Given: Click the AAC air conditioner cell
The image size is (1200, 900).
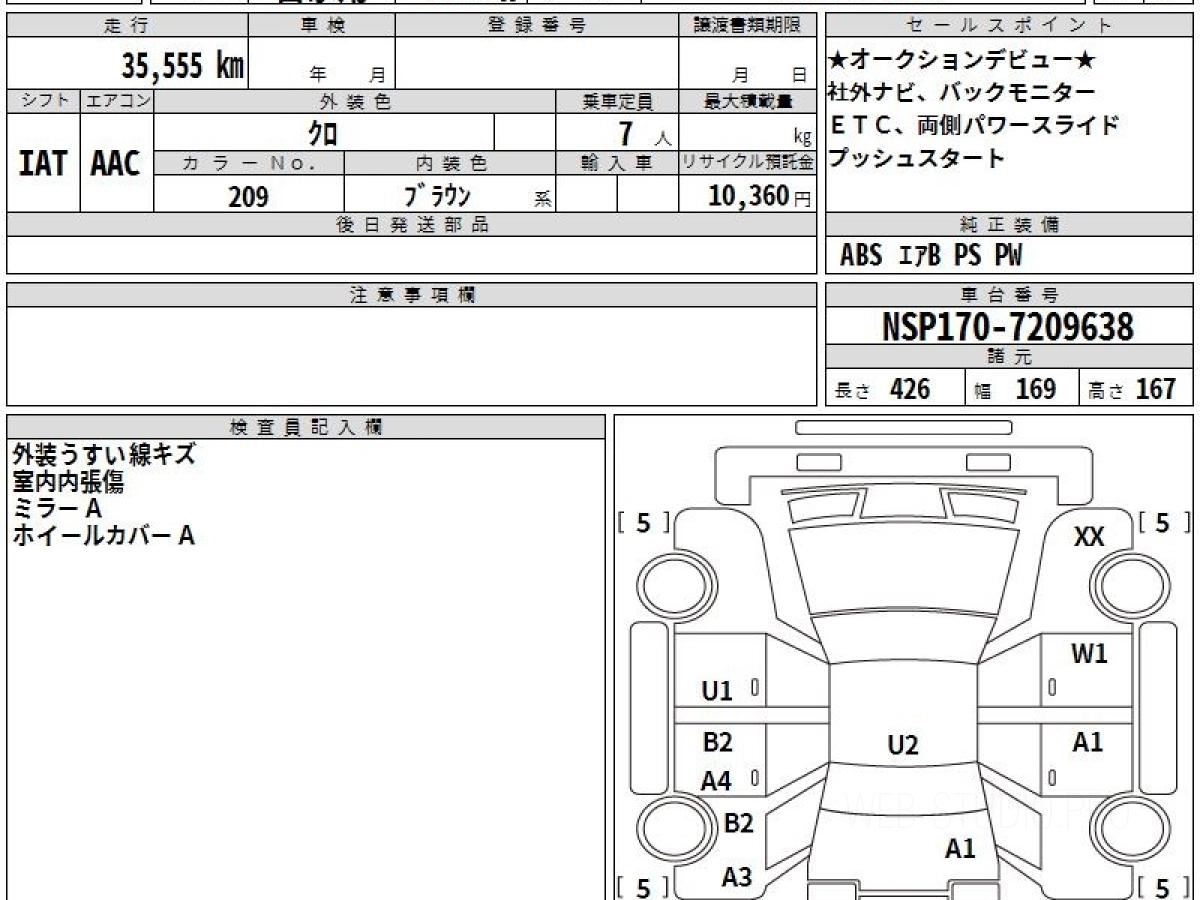Looking at the screenshot, I should click(x=116, y=163).
